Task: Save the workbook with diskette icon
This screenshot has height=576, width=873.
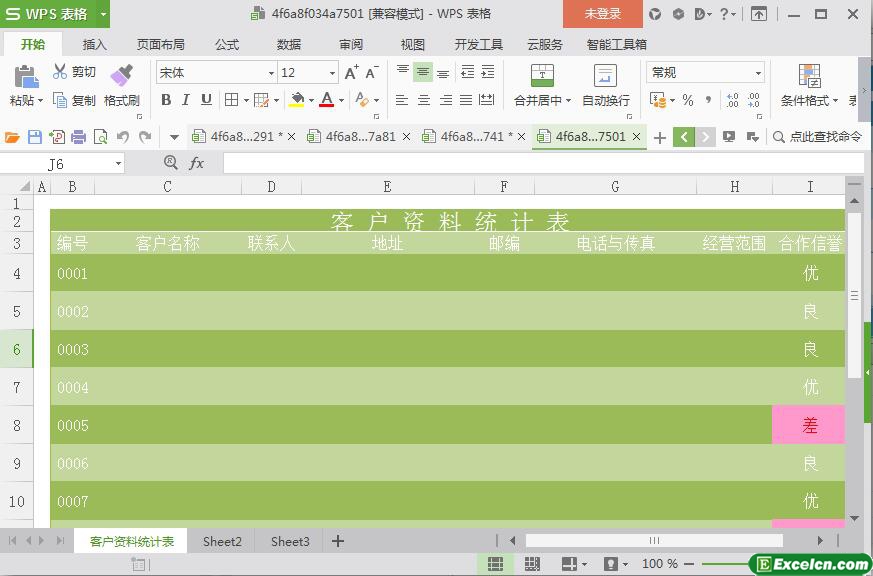Action: (35, 137)
